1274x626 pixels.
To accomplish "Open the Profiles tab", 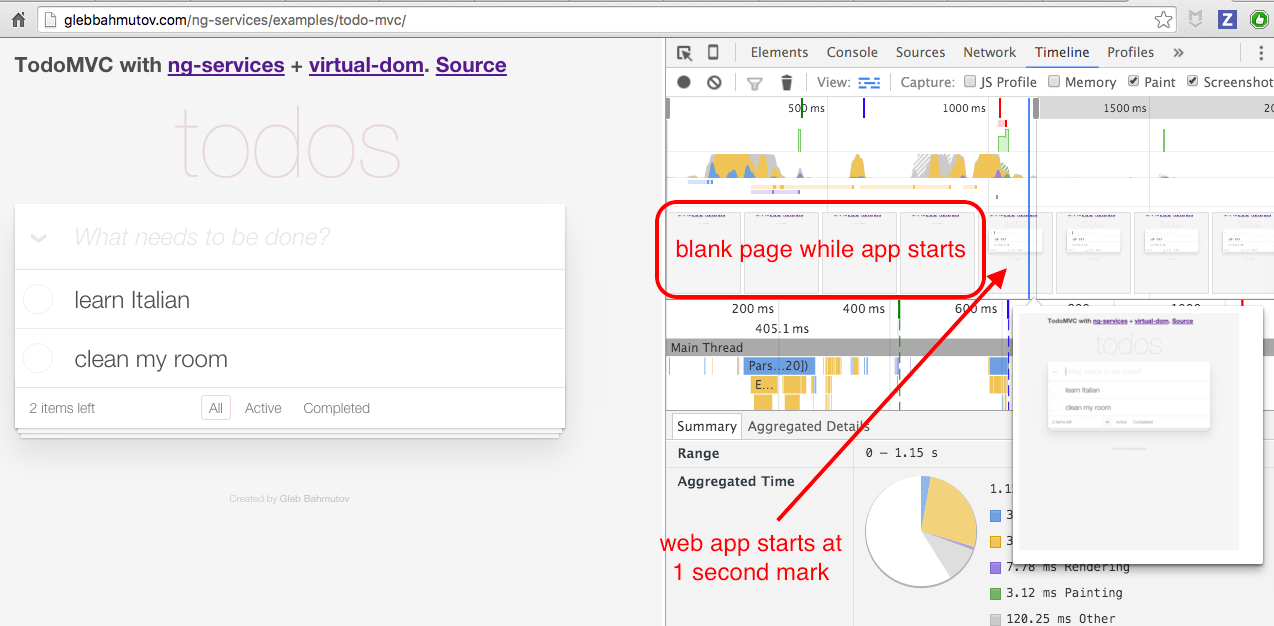I will tap(1130, 53).
